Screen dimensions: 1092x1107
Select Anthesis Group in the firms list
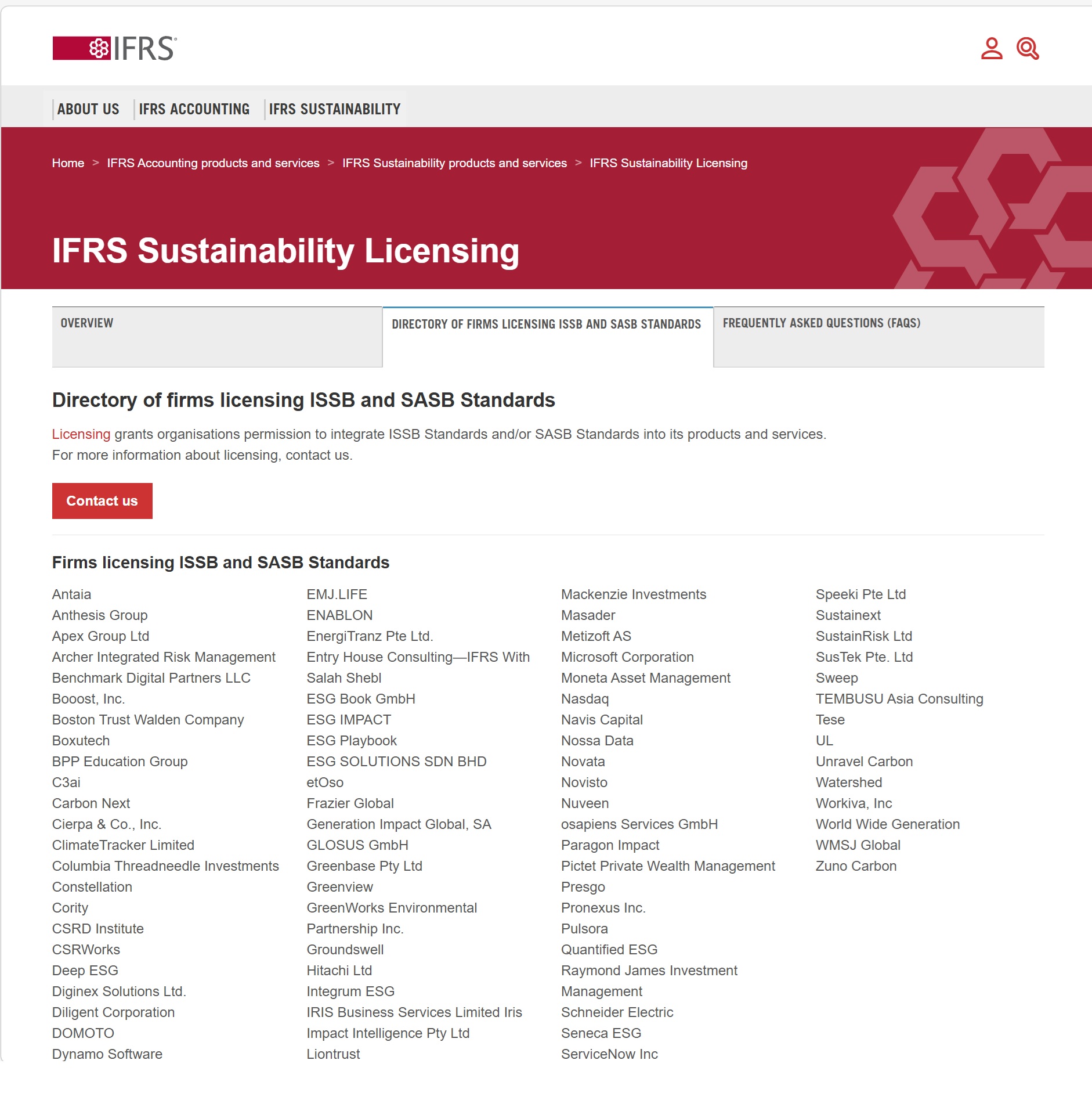[x=100, y=615]
